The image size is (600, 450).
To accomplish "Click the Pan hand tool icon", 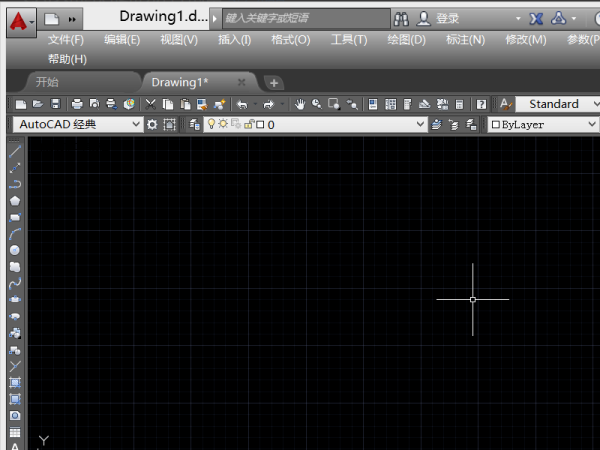I will [299, 104].
